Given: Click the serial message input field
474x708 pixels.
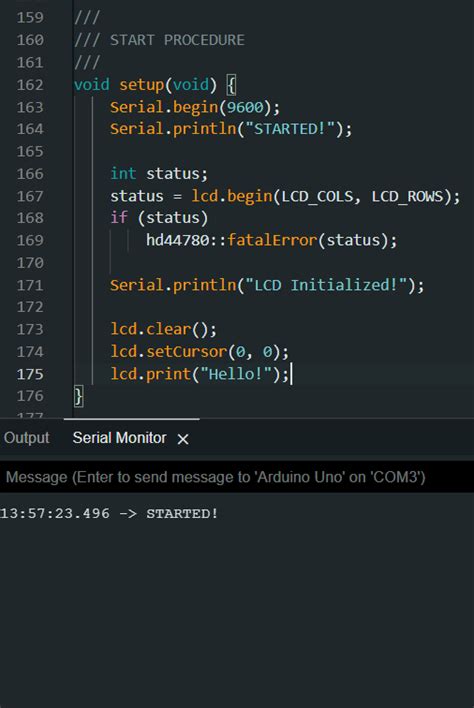Looking at the screenshot, I should (x=237, y=477).
